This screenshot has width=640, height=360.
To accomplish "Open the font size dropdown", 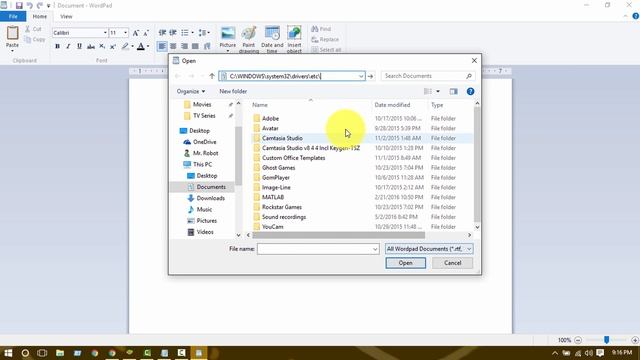I will tap(125, 33).
